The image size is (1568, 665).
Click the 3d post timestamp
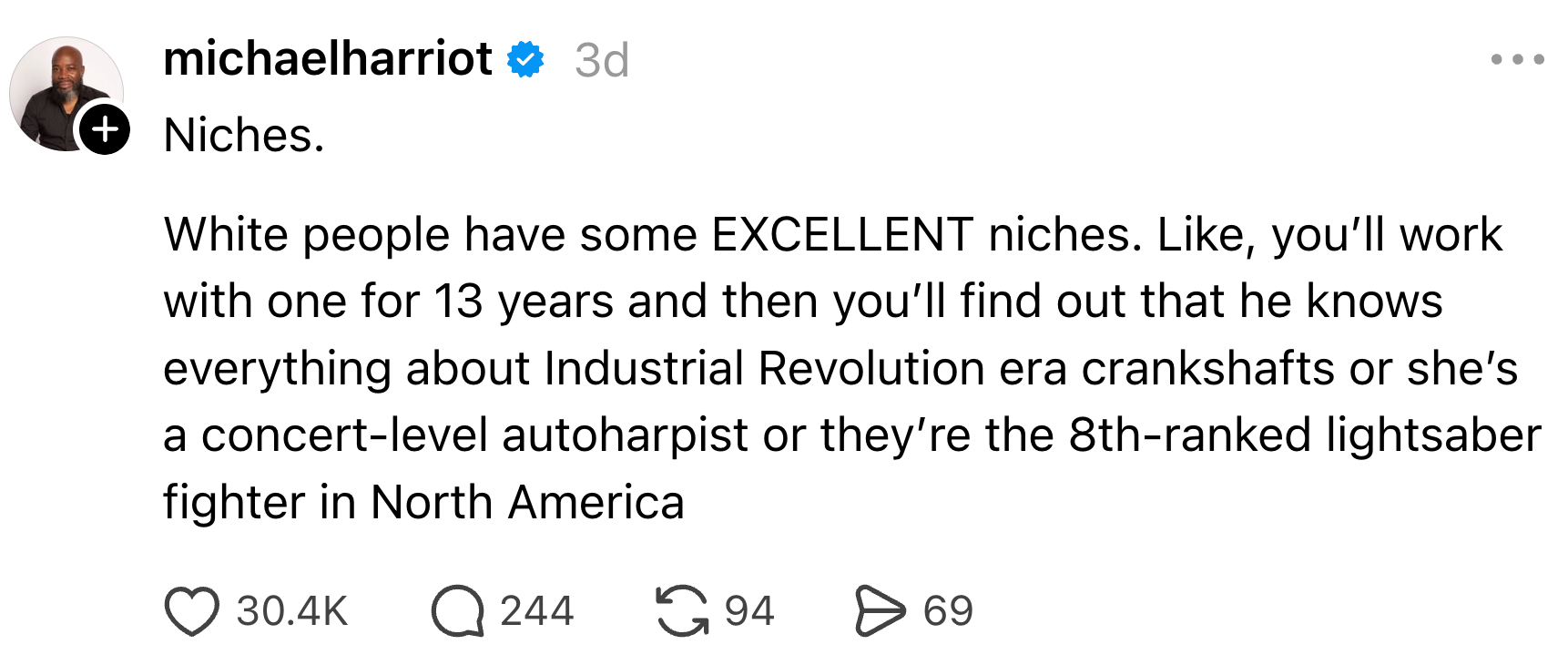point(602,61)
